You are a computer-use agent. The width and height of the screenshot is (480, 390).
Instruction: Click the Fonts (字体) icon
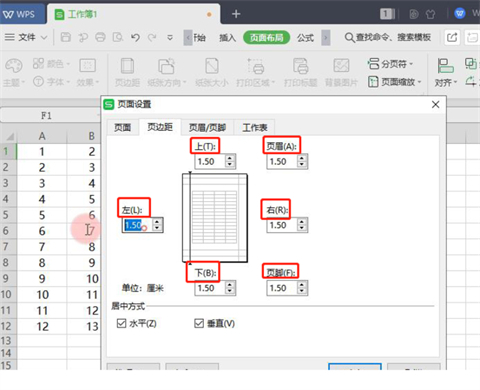coord(38,81)
